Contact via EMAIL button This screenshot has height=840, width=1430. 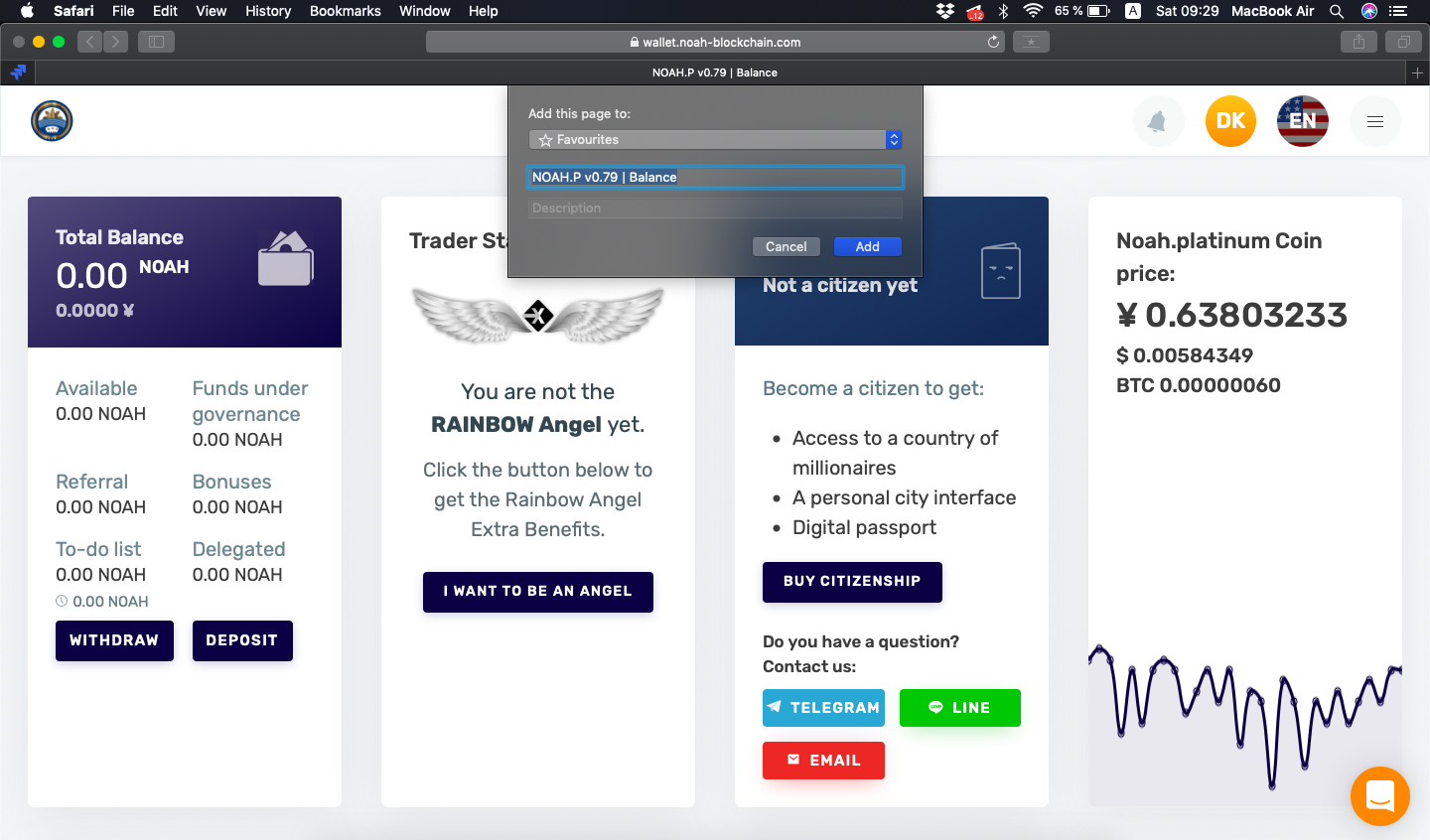coord(823,761)
